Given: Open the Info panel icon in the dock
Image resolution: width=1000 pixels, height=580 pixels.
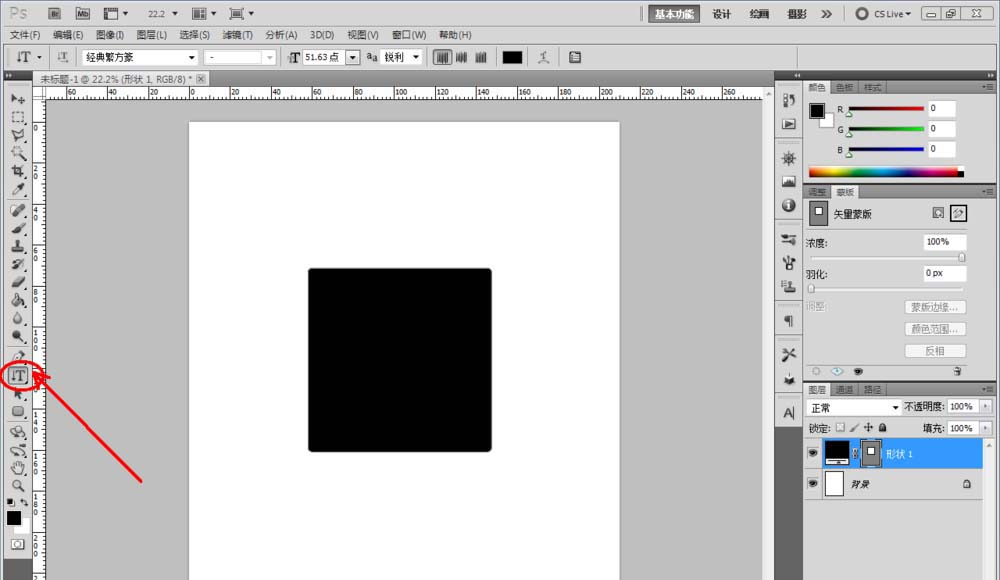Looking at the screenshot, I should click(789, 205).
